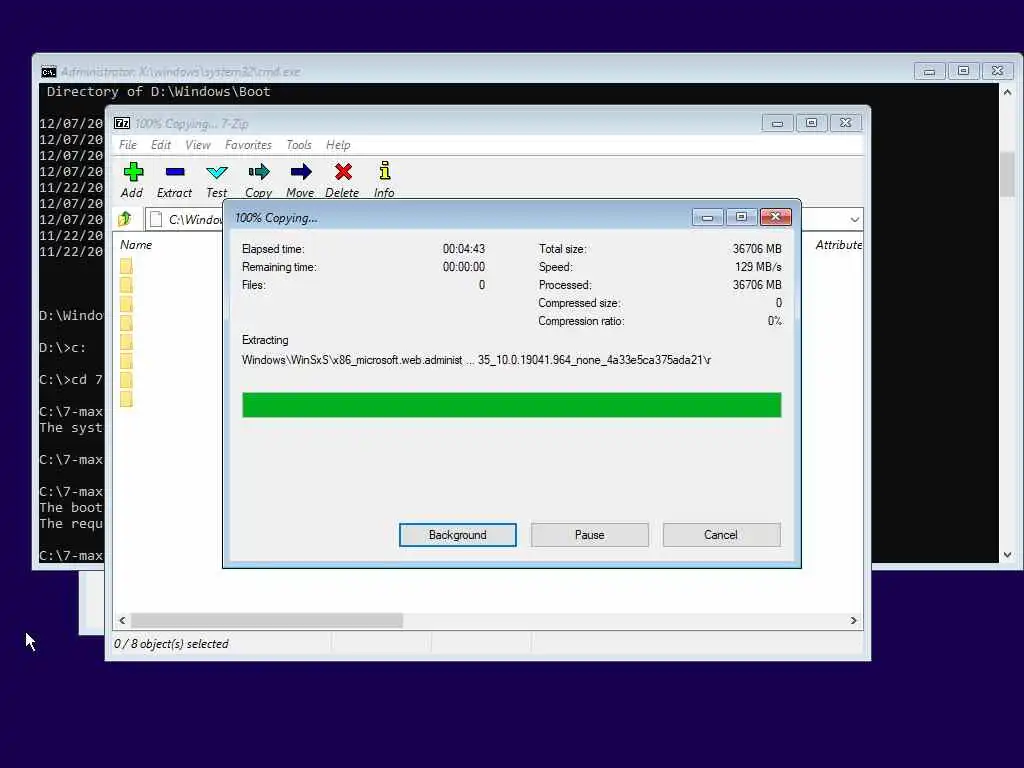Open the Favorites menu in 7-Zip
The width and height of the screenshot is (1024, 768).
click(248, 145)
